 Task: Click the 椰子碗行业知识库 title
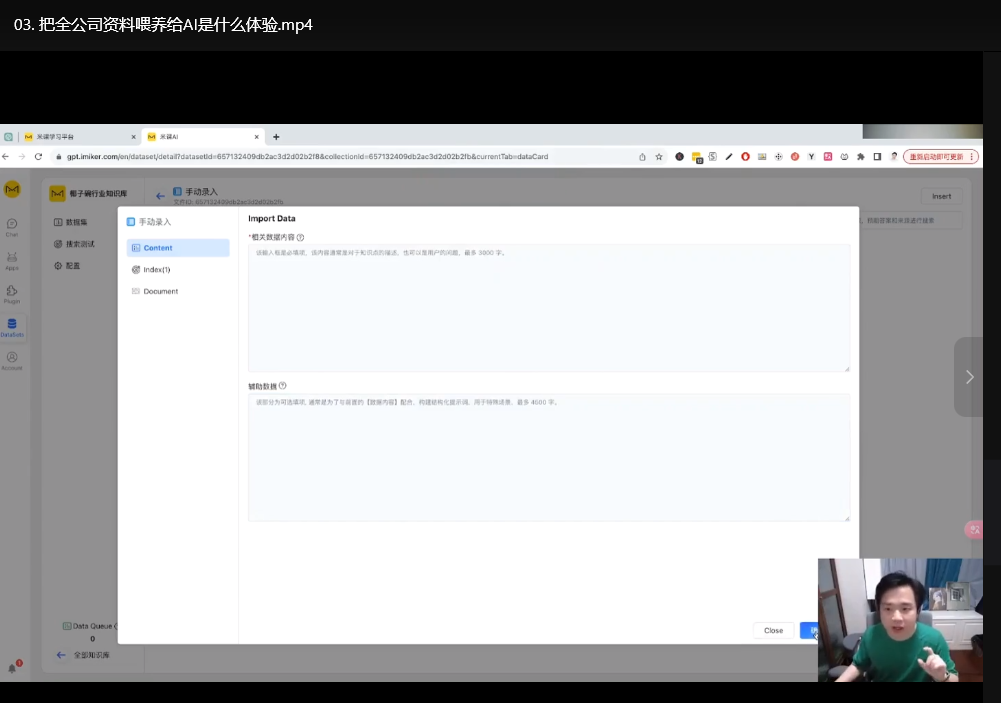[98, 193]
